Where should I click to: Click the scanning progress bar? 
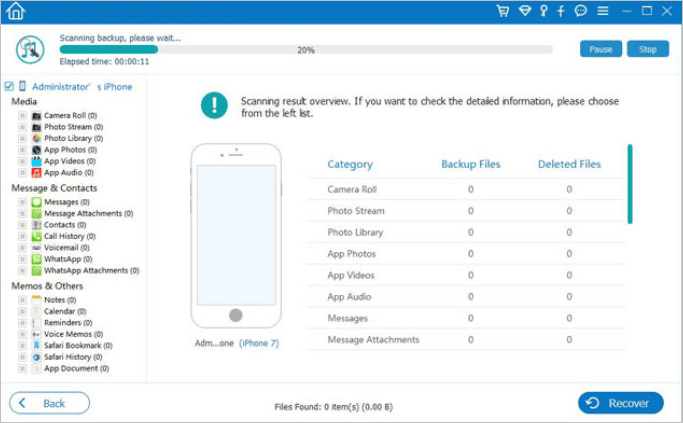[x=305, y=49]
